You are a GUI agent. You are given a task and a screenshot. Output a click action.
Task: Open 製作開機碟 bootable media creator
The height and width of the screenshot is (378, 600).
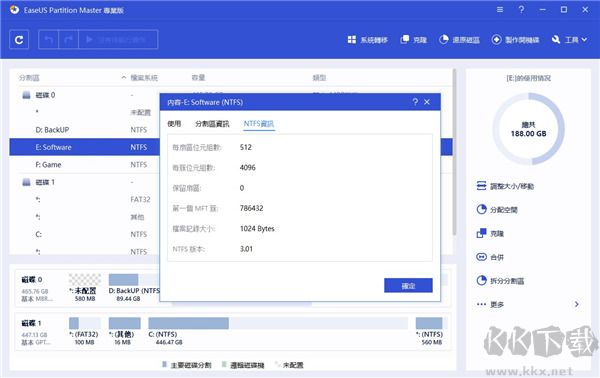pyautogui.click(x=515, y=40)
